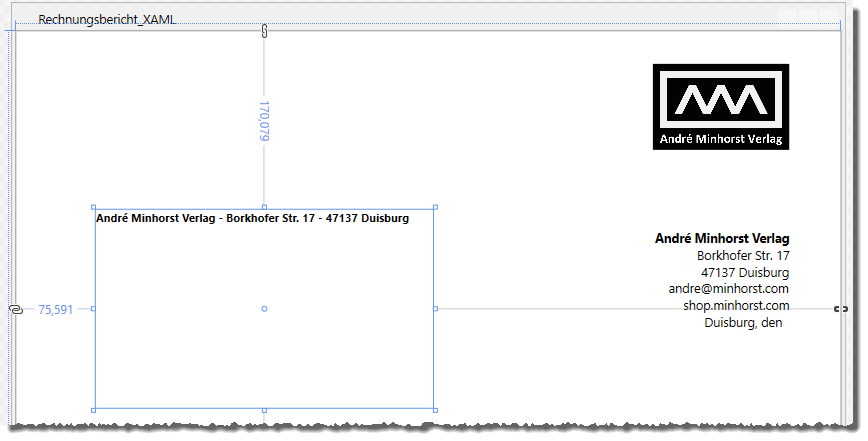868x441 pixels.
Task: Click the 75,591 left margin value
Action: [55, 310]
